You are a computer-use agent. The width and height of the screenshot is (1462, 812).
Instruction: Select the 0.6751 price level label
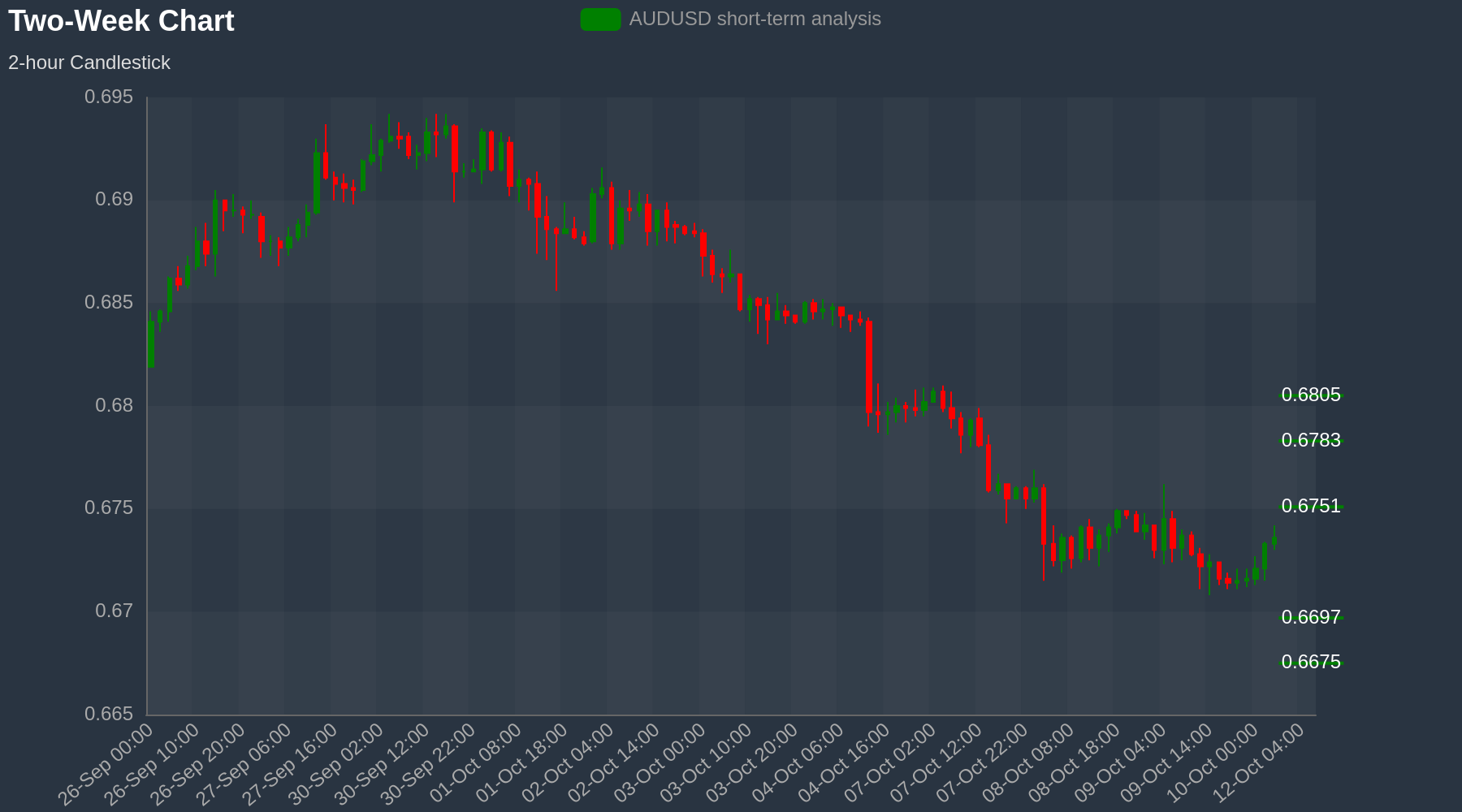pyautogui.click(x=1311, y=506)
